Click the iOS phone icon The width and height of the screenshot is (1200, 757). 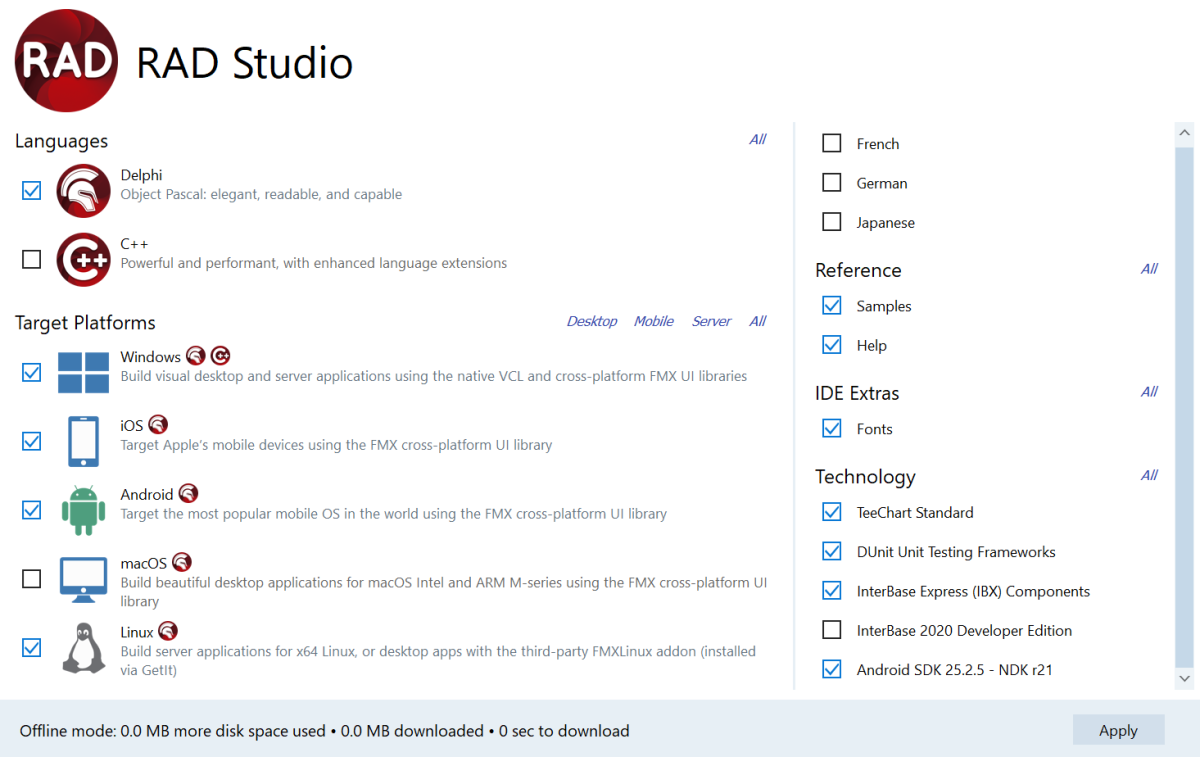click(x=83, y=441)
